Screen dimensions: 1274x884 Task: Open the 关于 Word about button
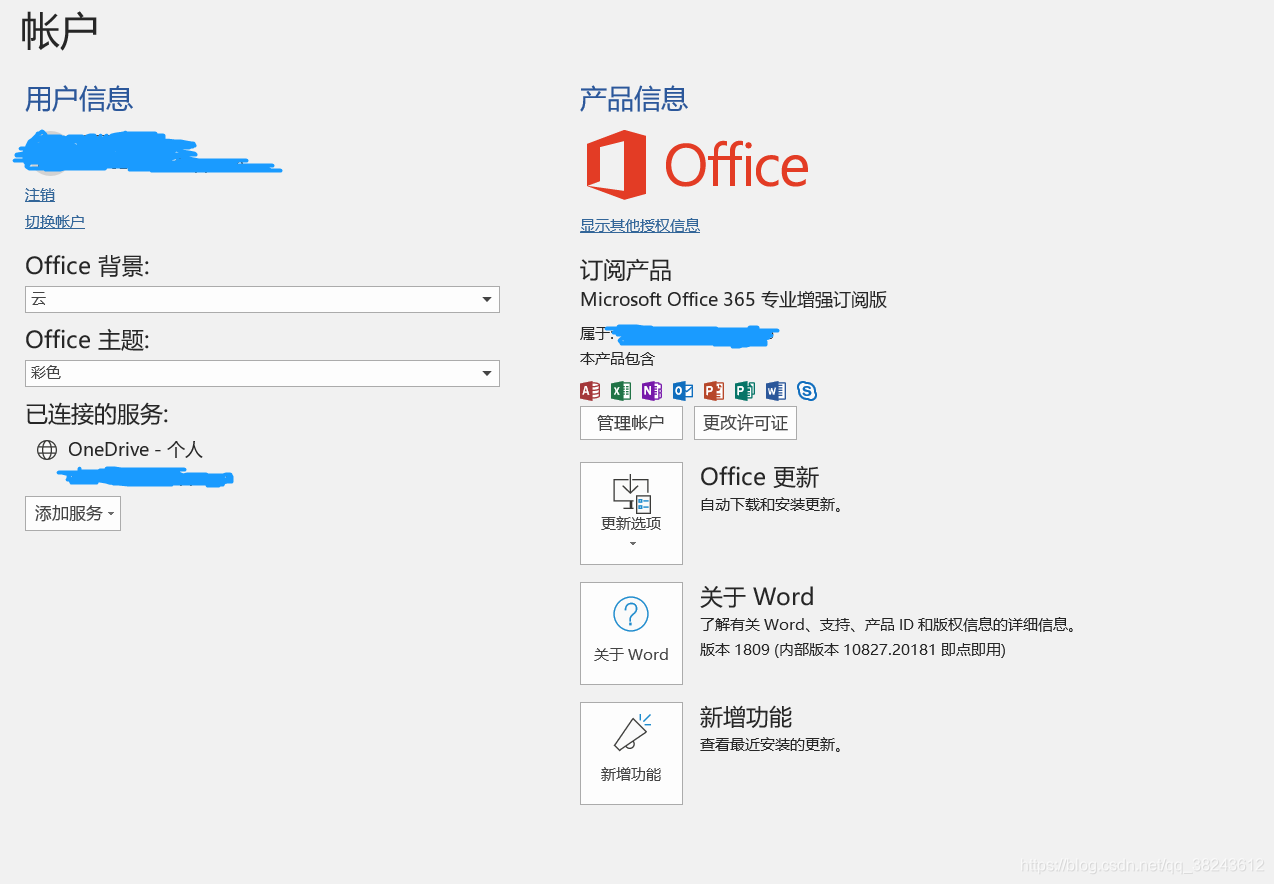[631, 633]
